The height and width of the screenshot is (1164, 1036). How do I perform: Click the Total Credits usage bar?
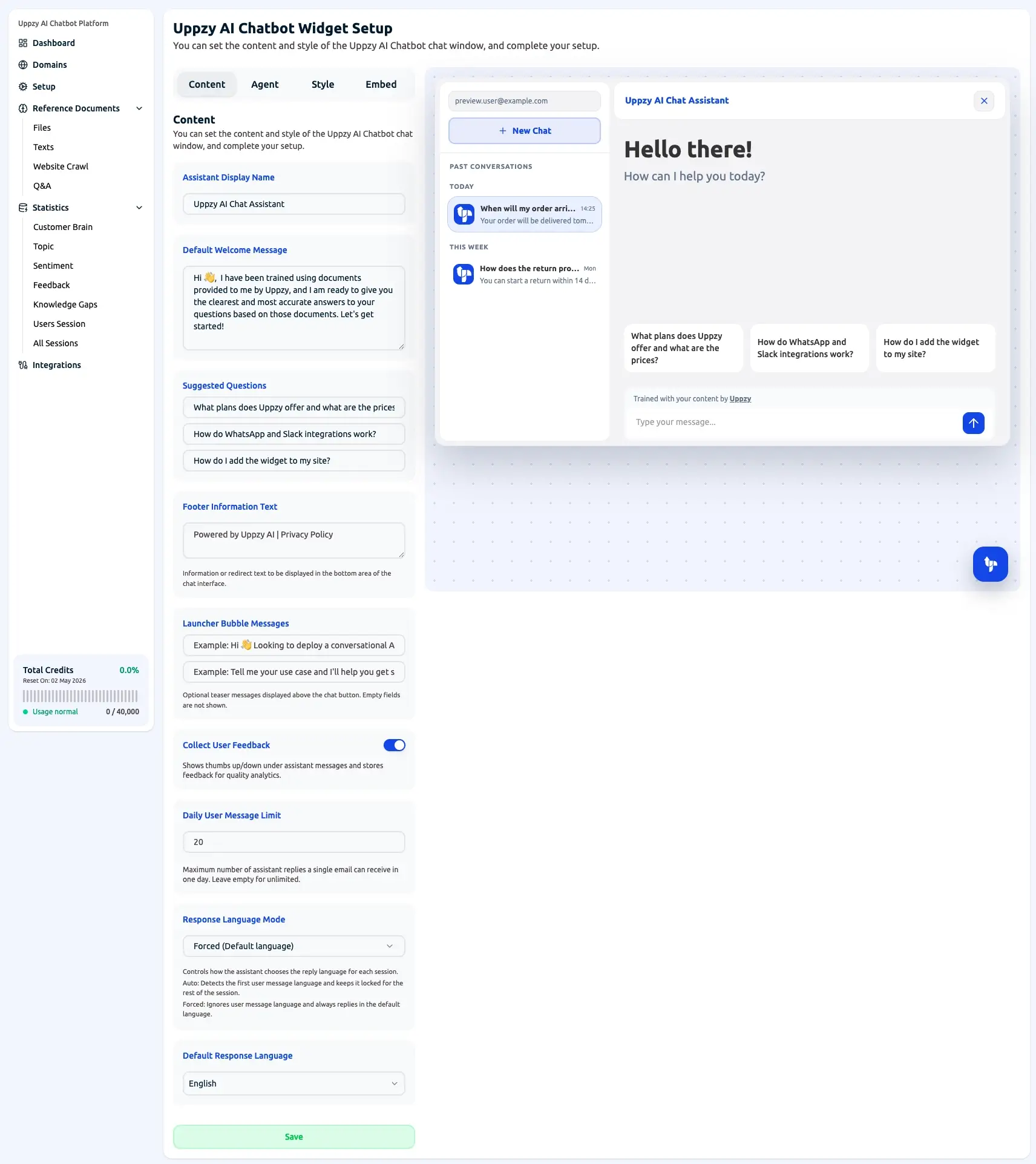tap(80, 696)
